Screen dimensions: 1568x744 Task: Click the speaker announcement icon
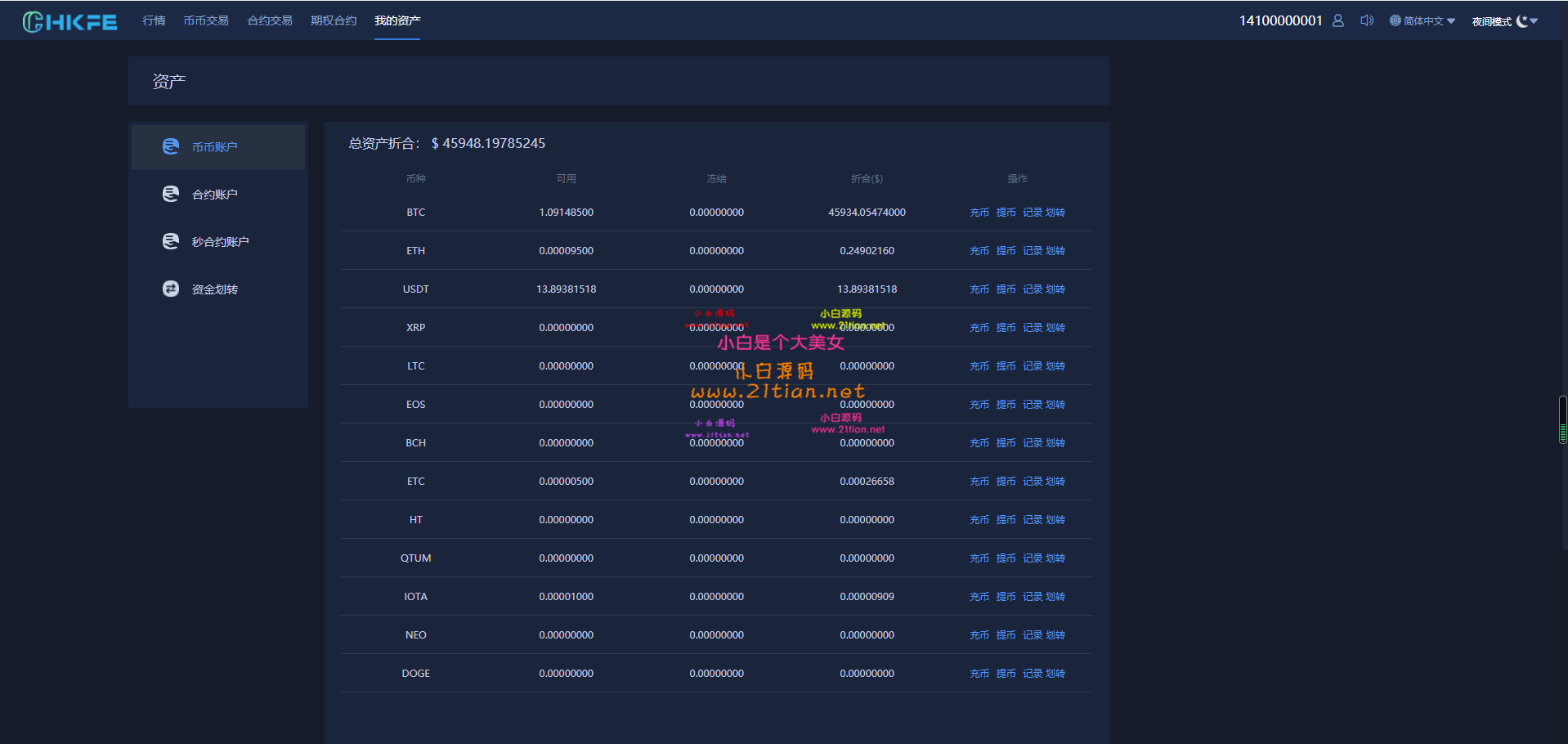1366,20
